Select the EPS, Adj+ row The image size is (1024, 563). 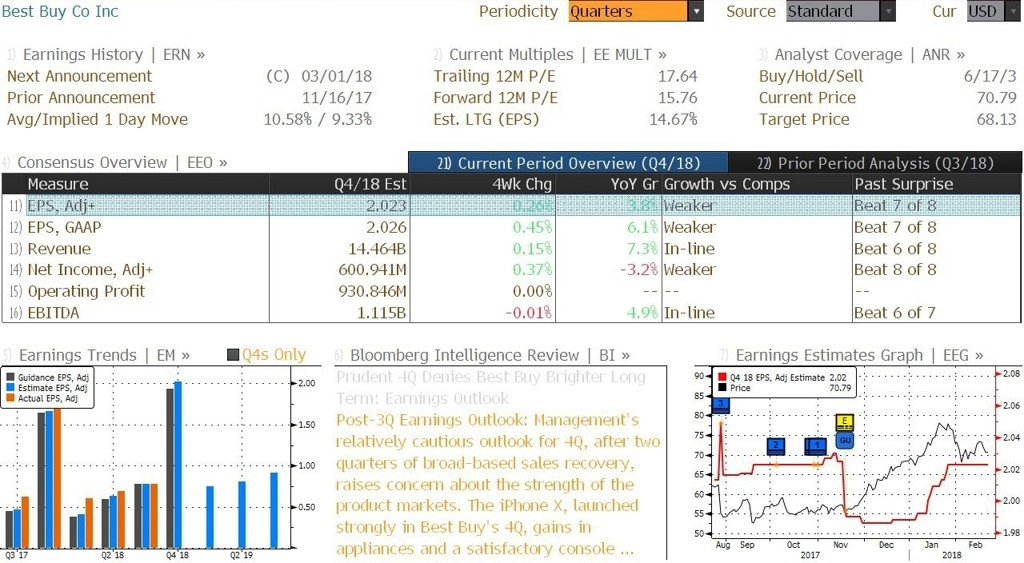(x=511, y=206)
